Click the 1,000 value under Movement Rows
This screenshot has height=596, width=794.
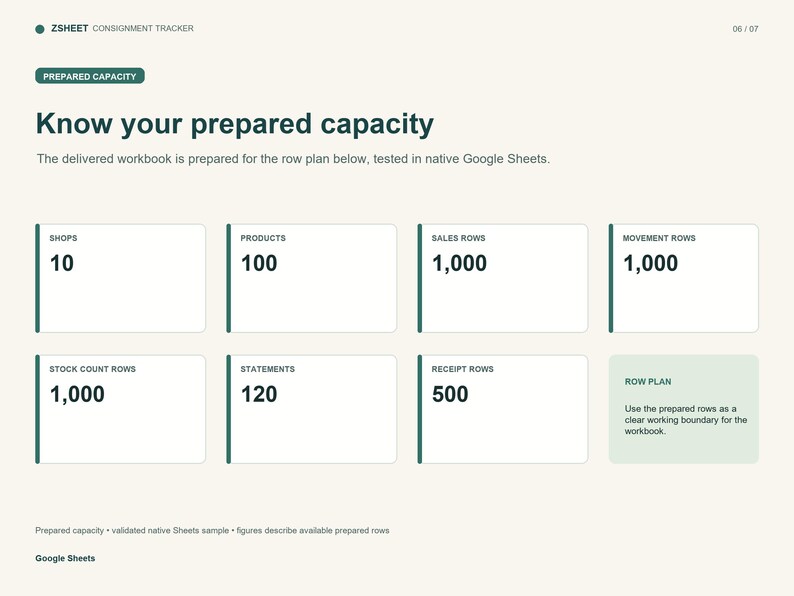pyautogui.click(x=650, y=263)
